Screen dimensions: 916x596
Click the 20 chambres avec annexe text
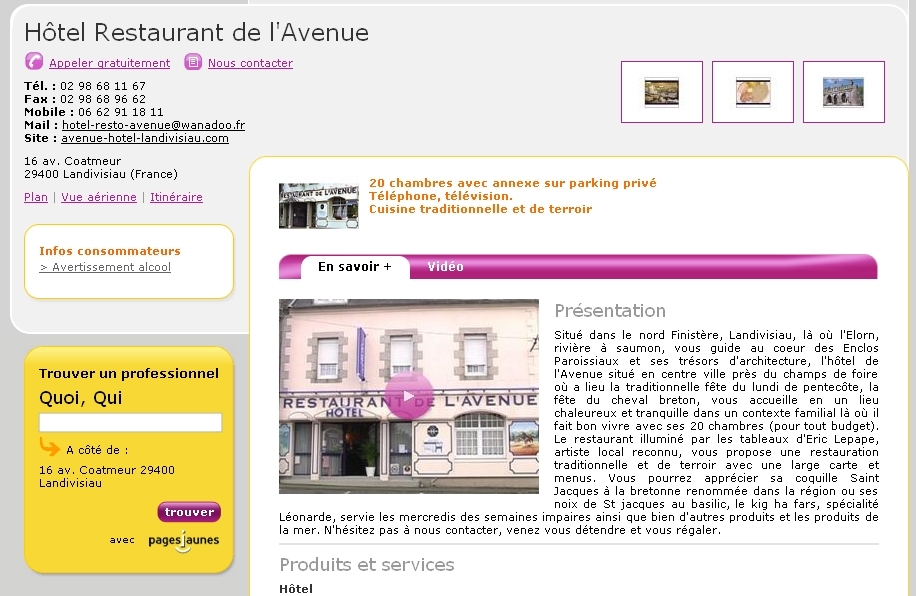(x=513, y=183)
